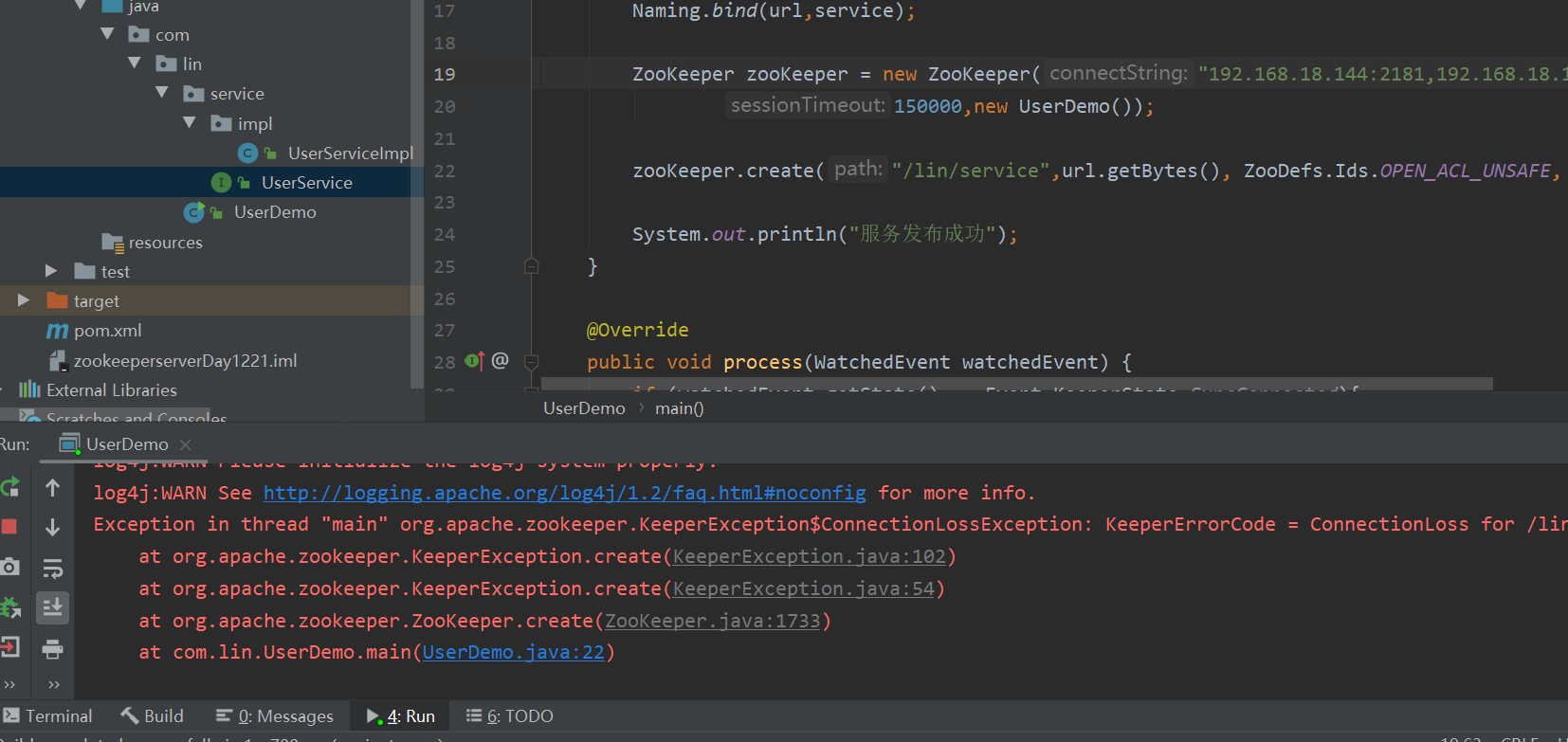Click the lin package folder icon
Image resolution: width=1568 pixels, height=742 pixels.
[x=167, y=63]
